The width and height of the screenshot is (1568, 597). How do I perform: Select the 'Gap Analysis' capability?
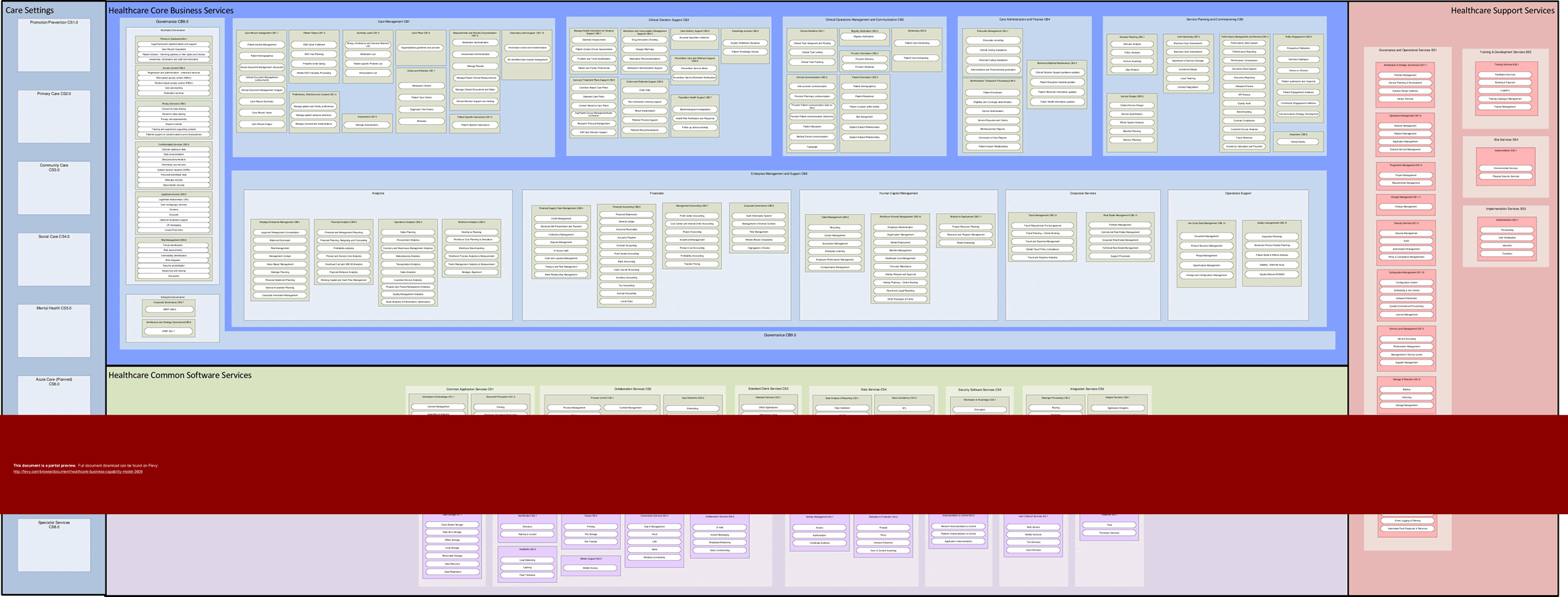[1132, 70]
